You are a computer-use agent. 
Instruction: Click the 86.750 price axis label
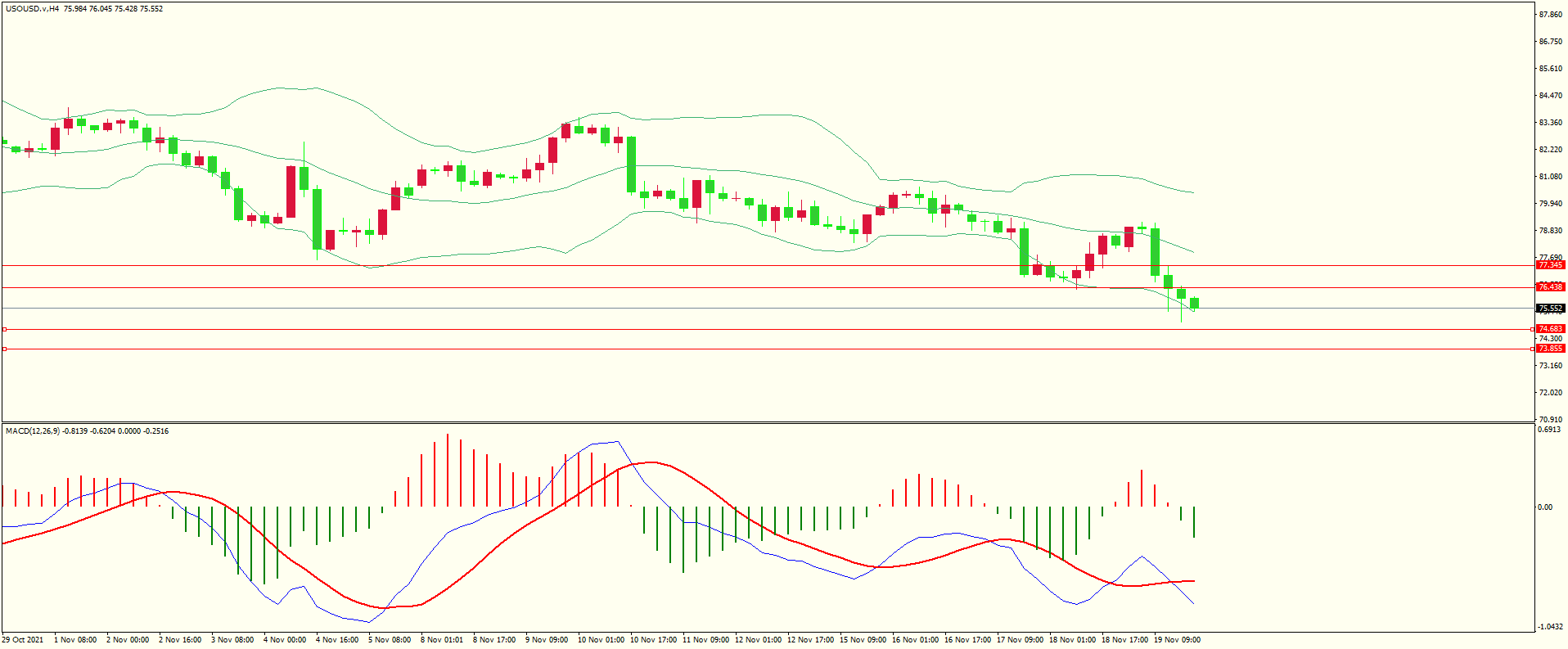coord(1551,42)
